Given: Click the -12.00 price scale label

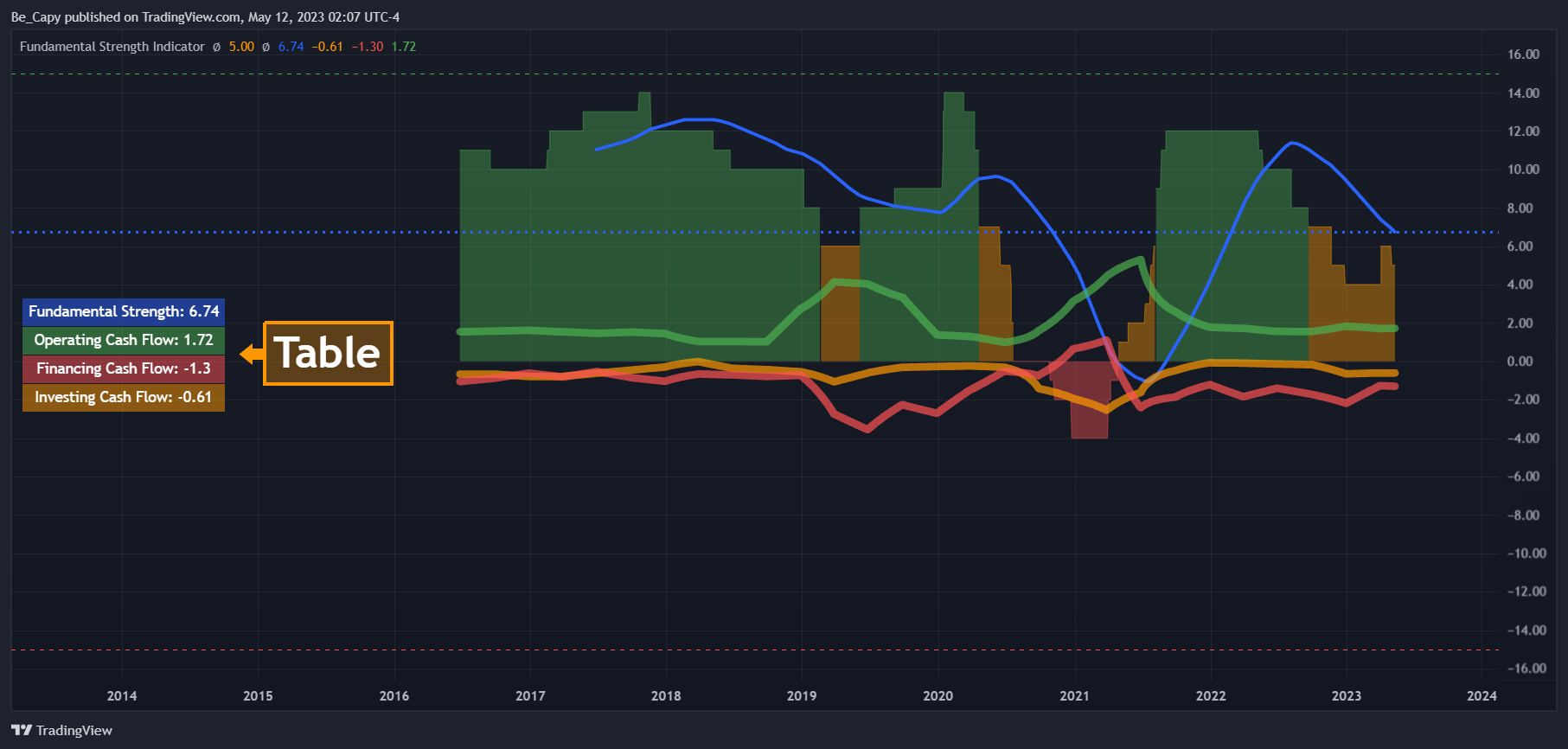Looking at the screenshot, I should pyautogui.click(x=1526, y=592).
